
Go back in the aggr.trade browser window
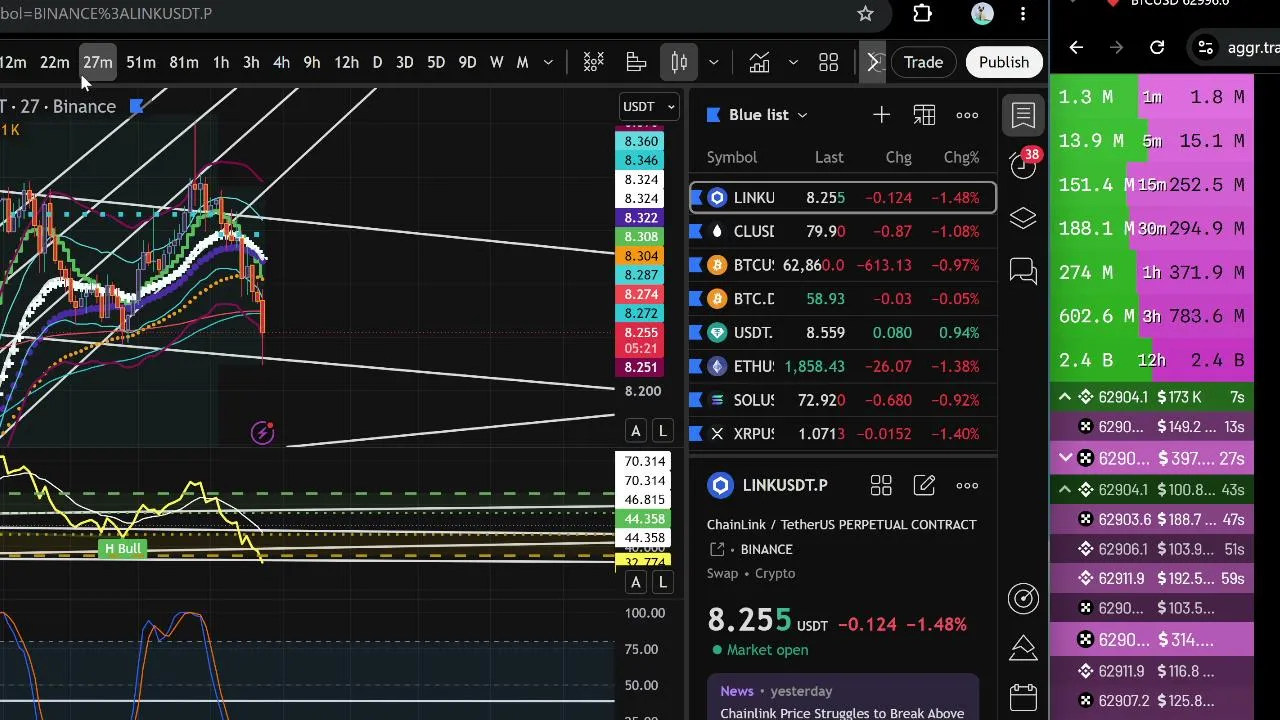[x=1076, y=47]
